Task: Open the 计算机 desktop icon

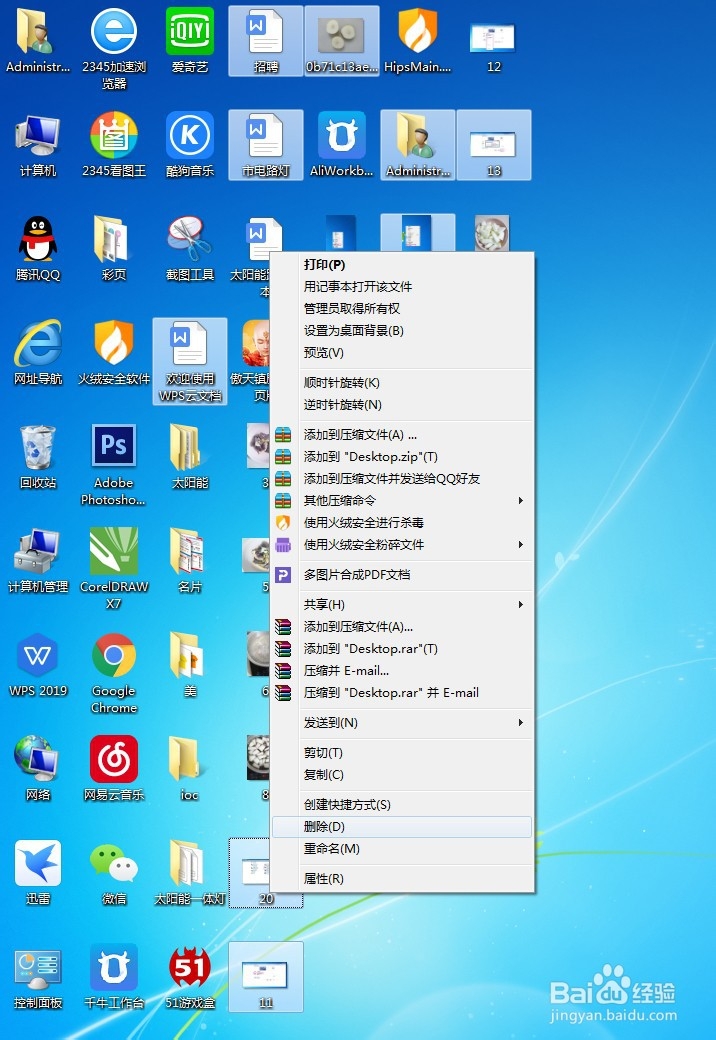Action: 38,145
